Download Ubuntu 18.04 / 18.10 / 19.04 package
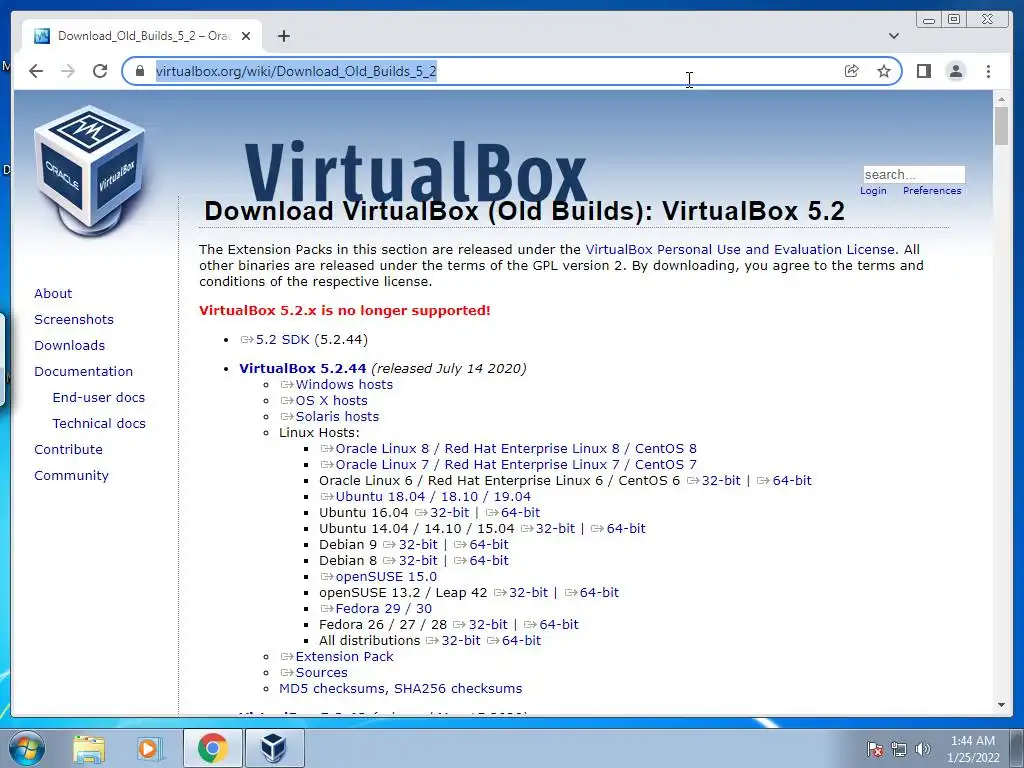 426,496
